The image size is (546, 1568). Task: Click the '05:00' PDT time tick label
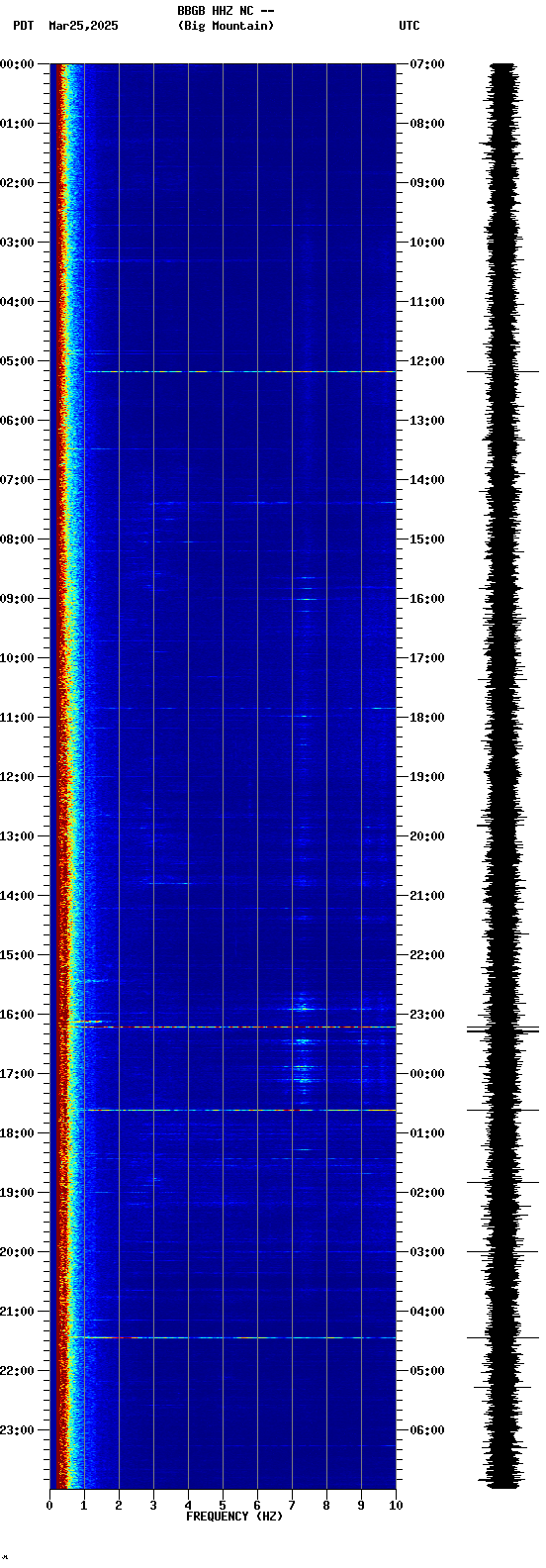click(17, 361)
